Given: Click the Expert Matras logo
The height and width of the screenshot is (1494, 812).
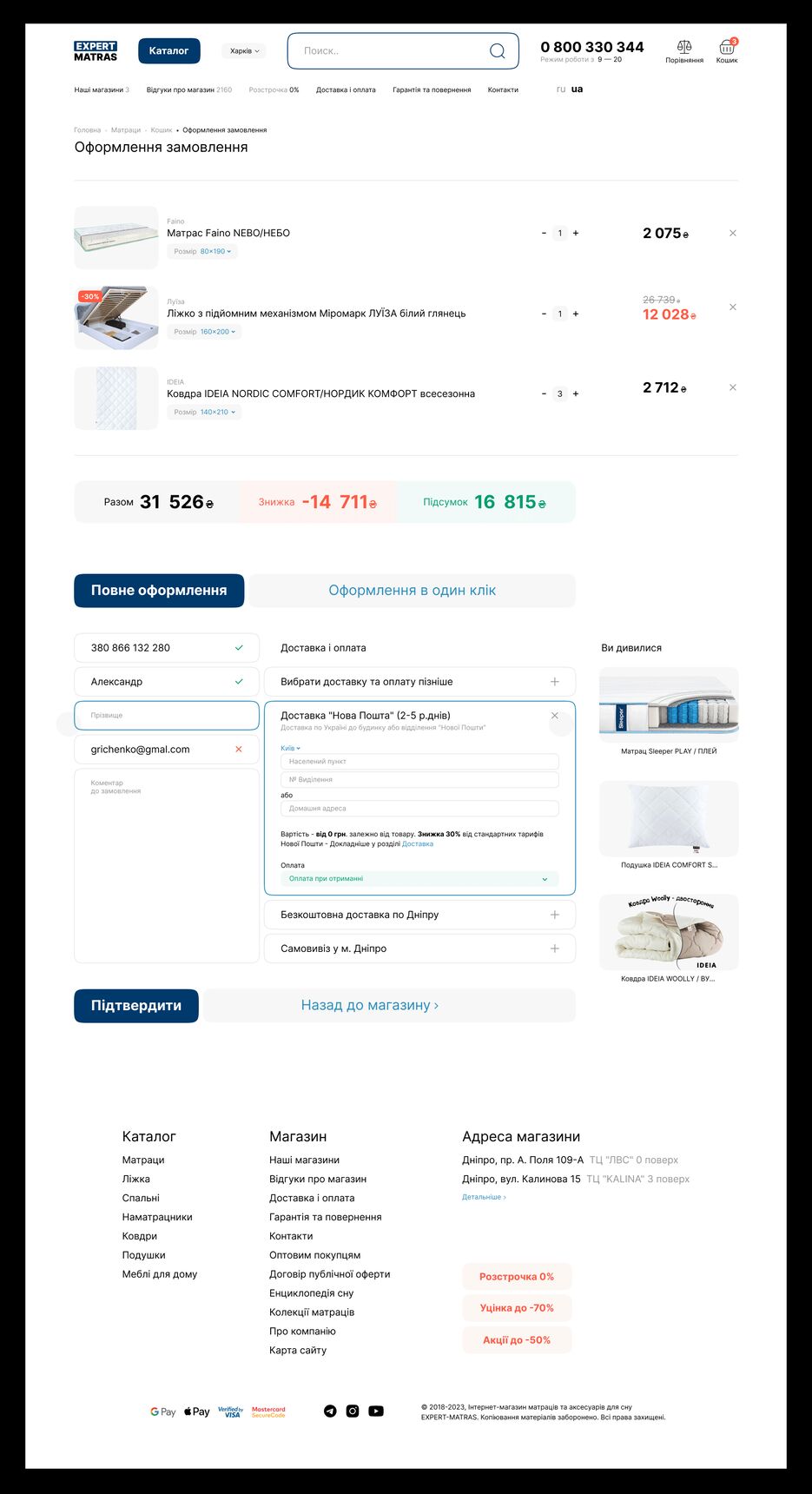Looking at the screenshot, I should click(96, 51).
